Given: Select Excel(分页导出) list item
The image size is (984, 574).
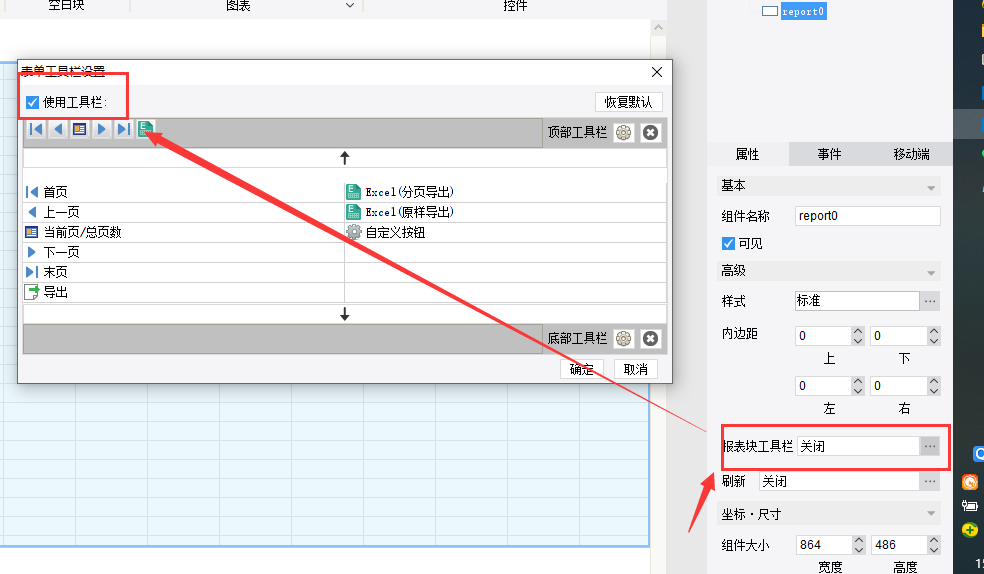Looking at the screenshot, I should click(x=505, y=192).
